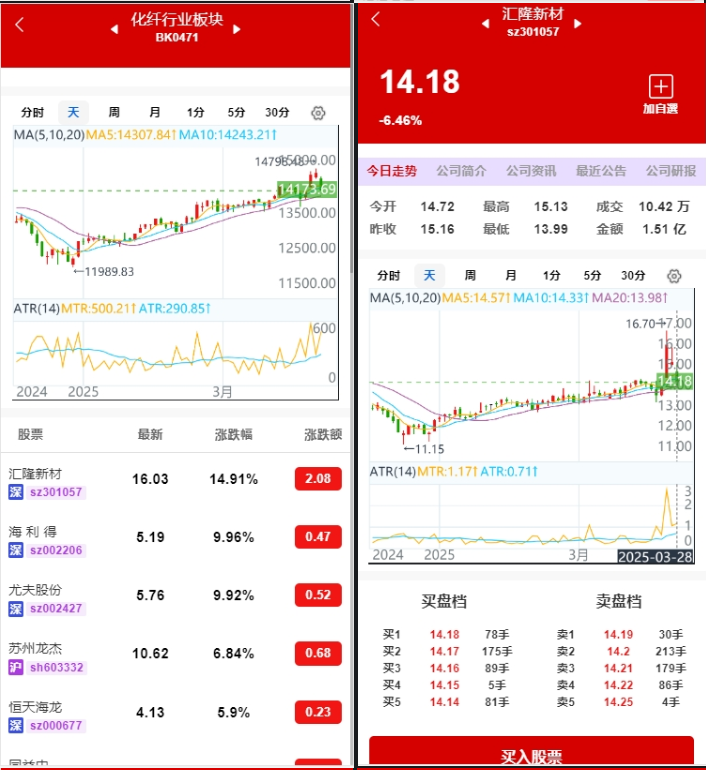Image resolution: width=706 pixels, height=770 pixels.
Task: Select 天 period in 汇隆新材 chart
Action: tap(430, 275)
